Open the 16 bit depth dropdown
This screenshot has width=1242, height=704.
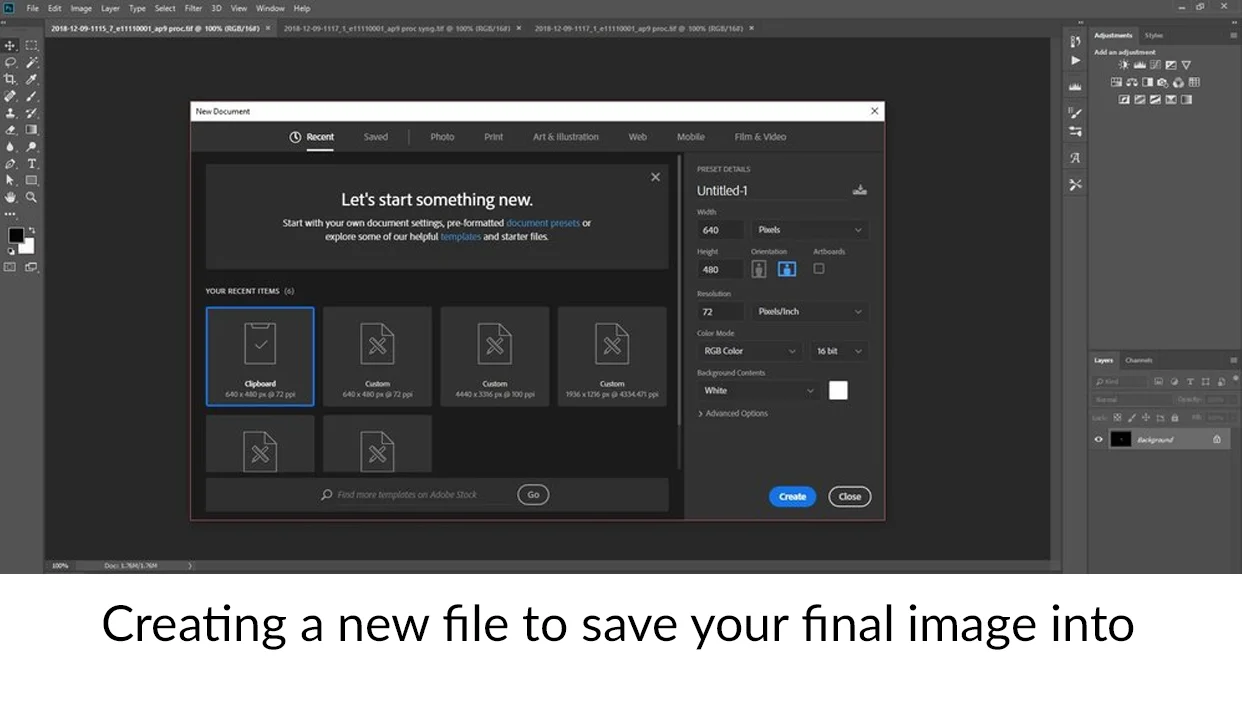coord(838,351)
